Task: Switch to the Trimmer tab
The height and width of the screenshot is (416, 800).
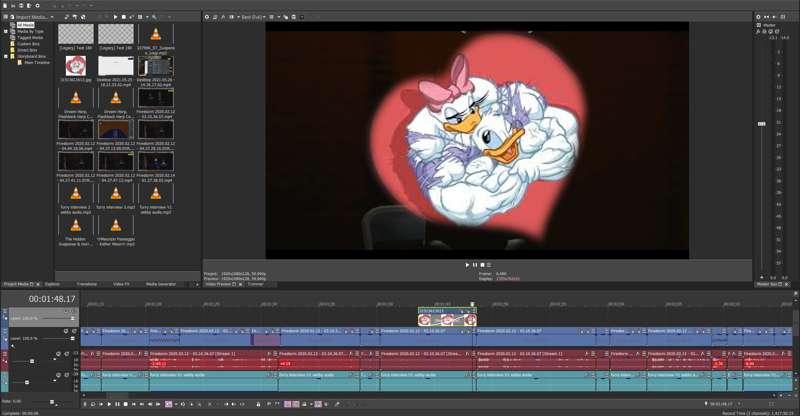Action: [255, 284]
